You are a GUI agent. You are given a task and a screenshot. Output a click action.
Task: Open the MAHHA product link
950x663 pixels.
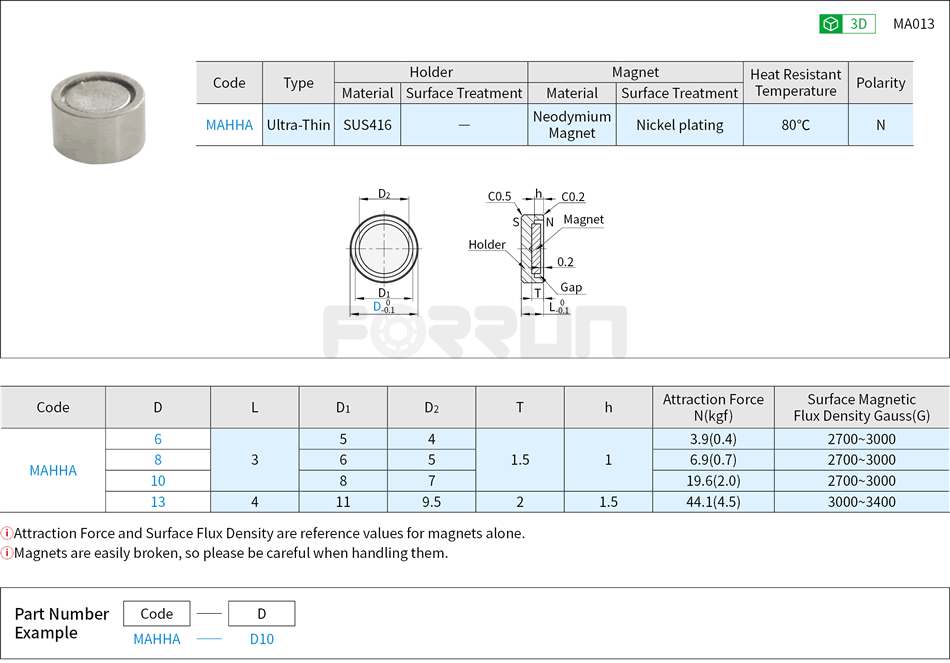pos(229,125)
